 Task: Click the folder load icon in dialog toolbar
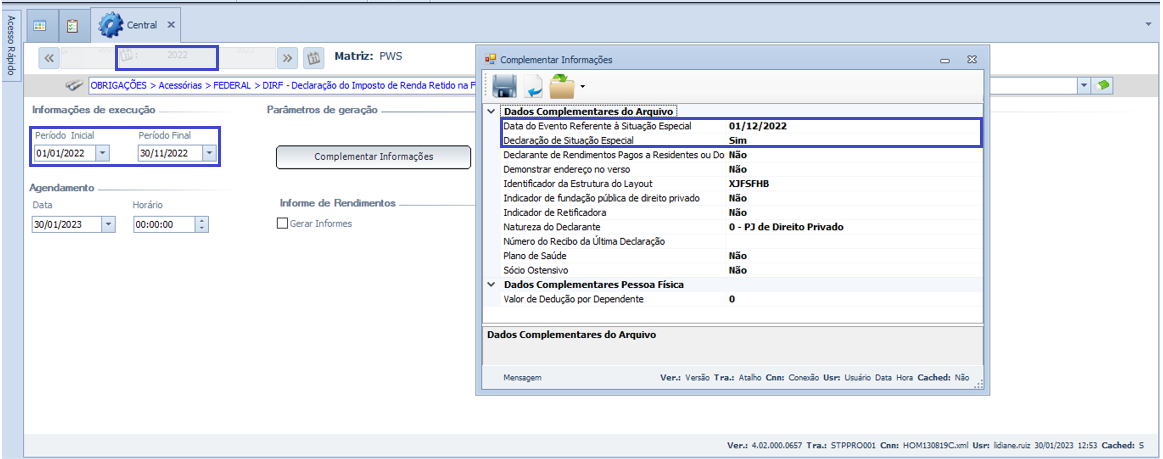point(563,86)
